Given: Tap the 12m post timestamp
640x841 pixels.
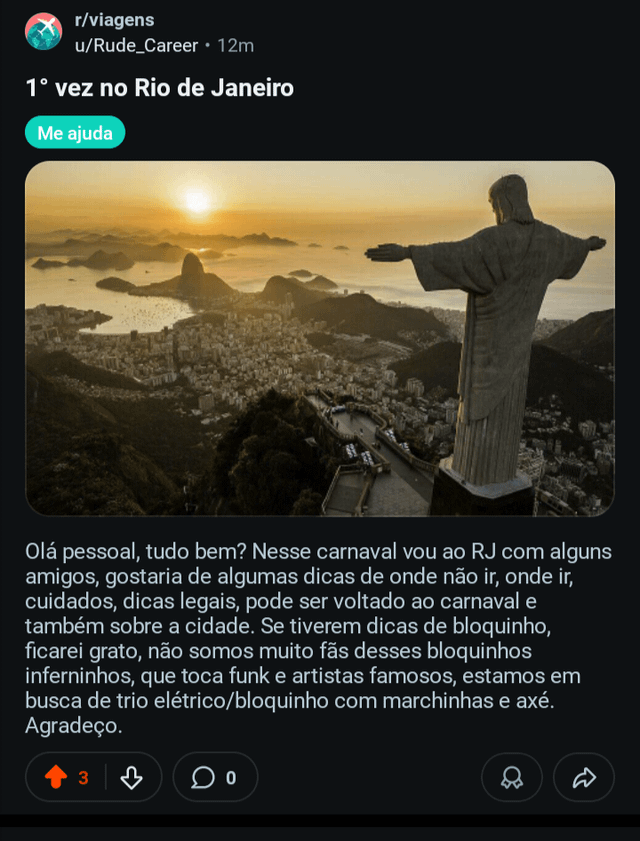Looking at the screenshot, I should pyautogui.click(x=235, y=46).
